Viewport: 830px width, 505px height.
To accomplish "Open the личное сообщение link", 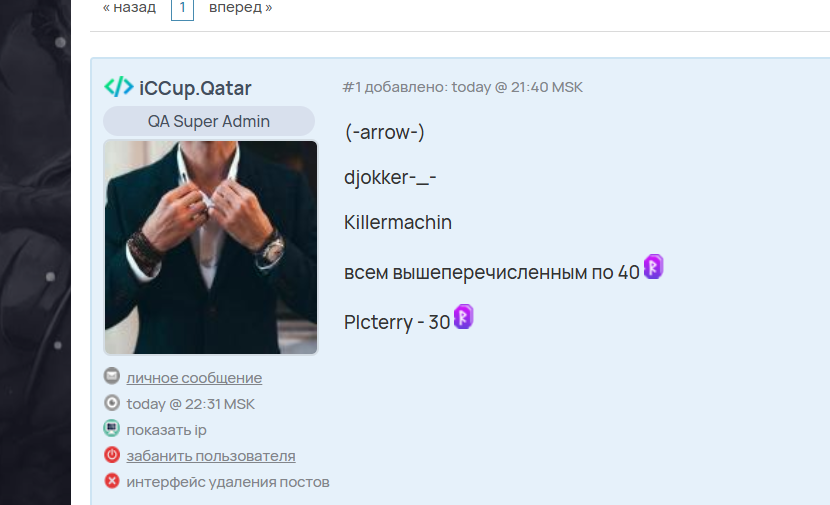I will [x=194, y=378].
